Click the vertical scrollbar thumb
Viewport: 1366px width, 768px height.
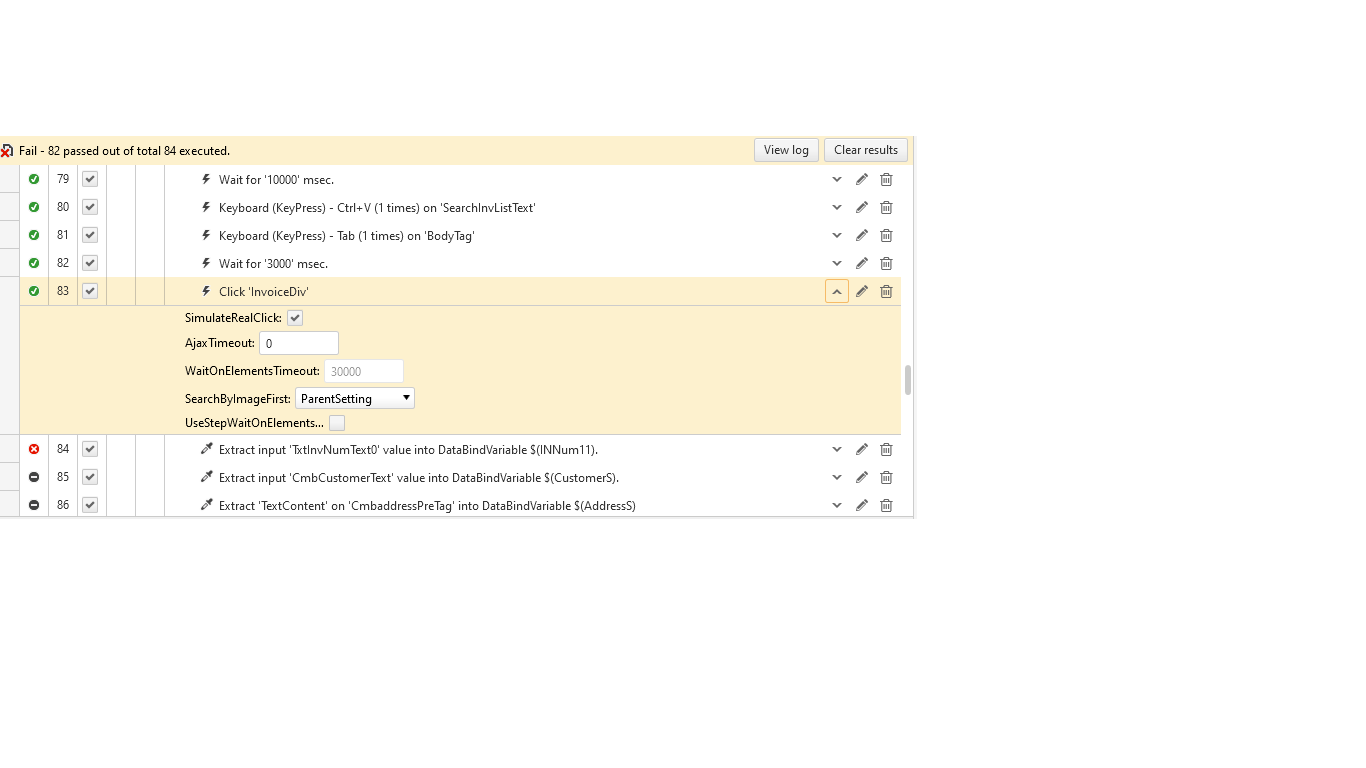[908, 380]
